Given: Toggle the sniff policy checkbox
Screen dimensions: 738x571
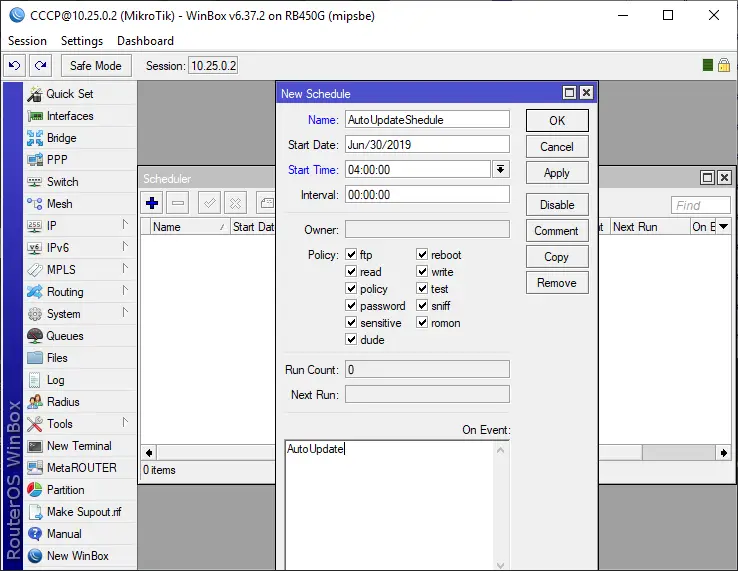Looking at the screenshot, I should pyautogui.click(x=422, y=306).
